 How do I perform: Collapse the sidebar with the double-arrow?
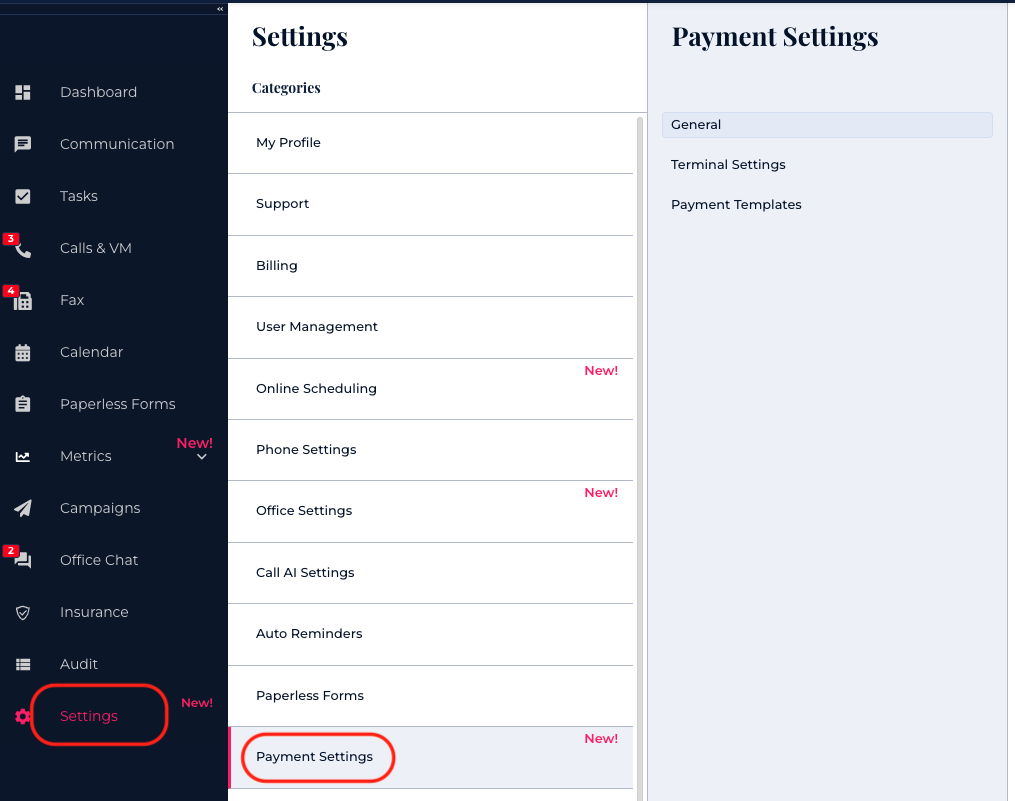coord(220,8)
